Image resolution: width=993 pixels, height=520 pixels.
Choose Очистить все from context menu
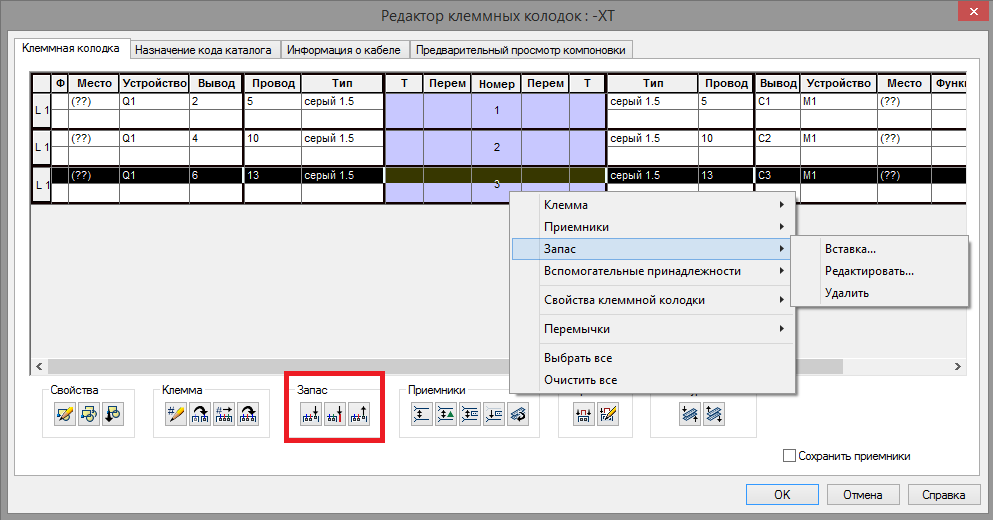(x=651, y=380)
